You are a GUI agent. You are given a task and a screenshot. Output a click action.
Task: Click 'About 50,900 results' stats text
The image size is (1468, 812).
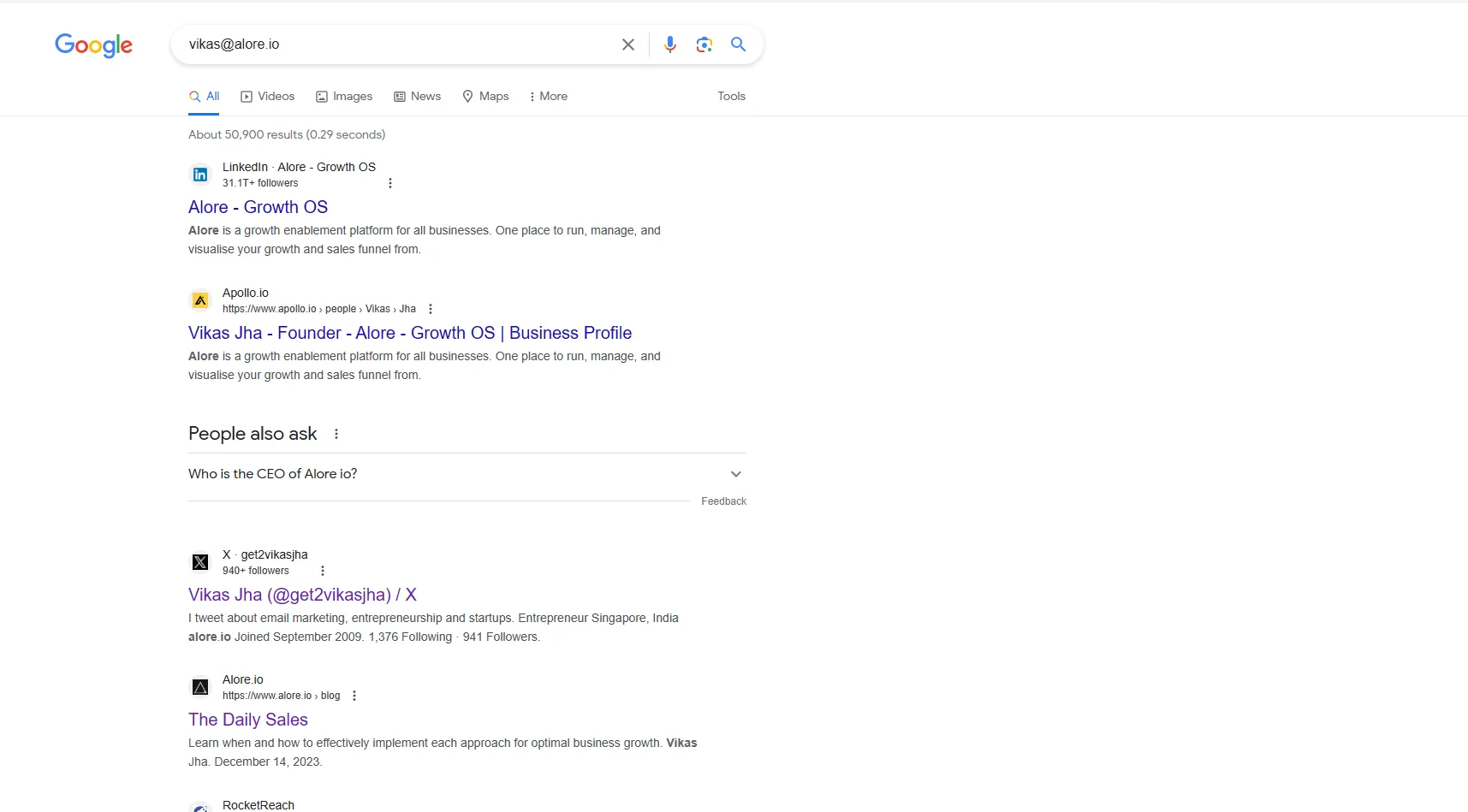(x=287, y=134)
